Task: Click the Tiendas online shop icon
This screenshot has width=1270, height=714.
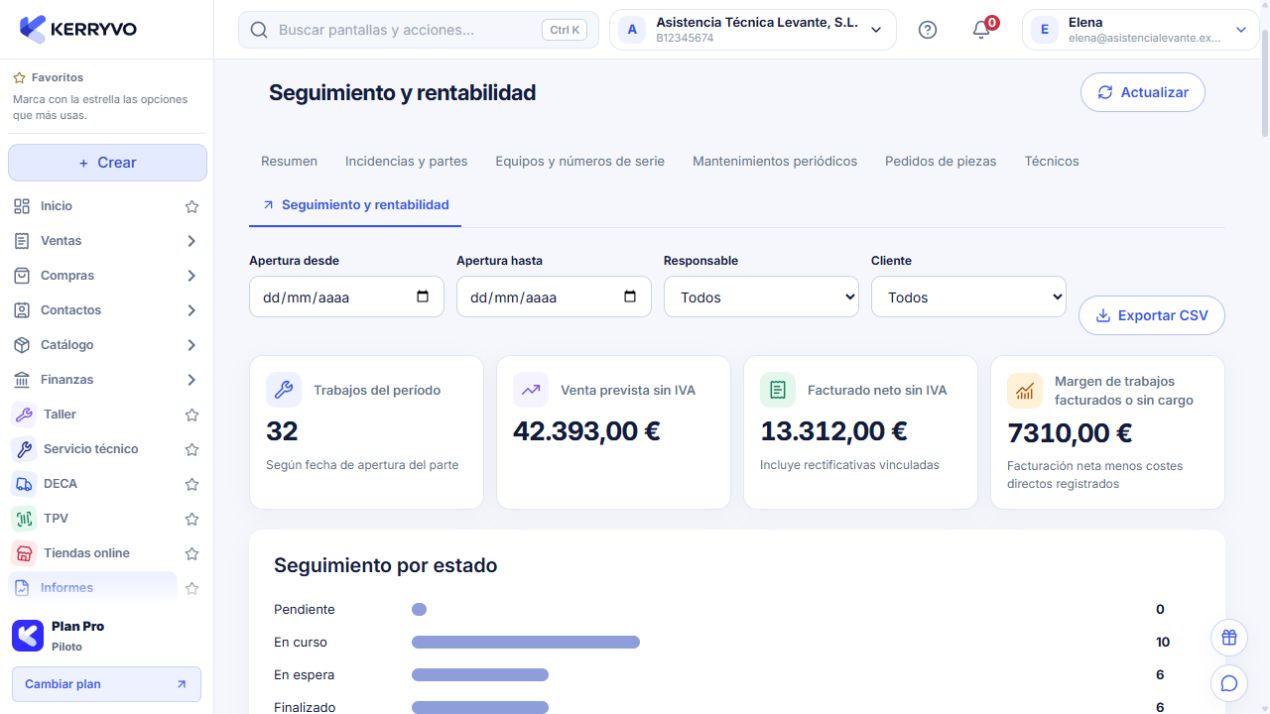Action: coord(23,553)
